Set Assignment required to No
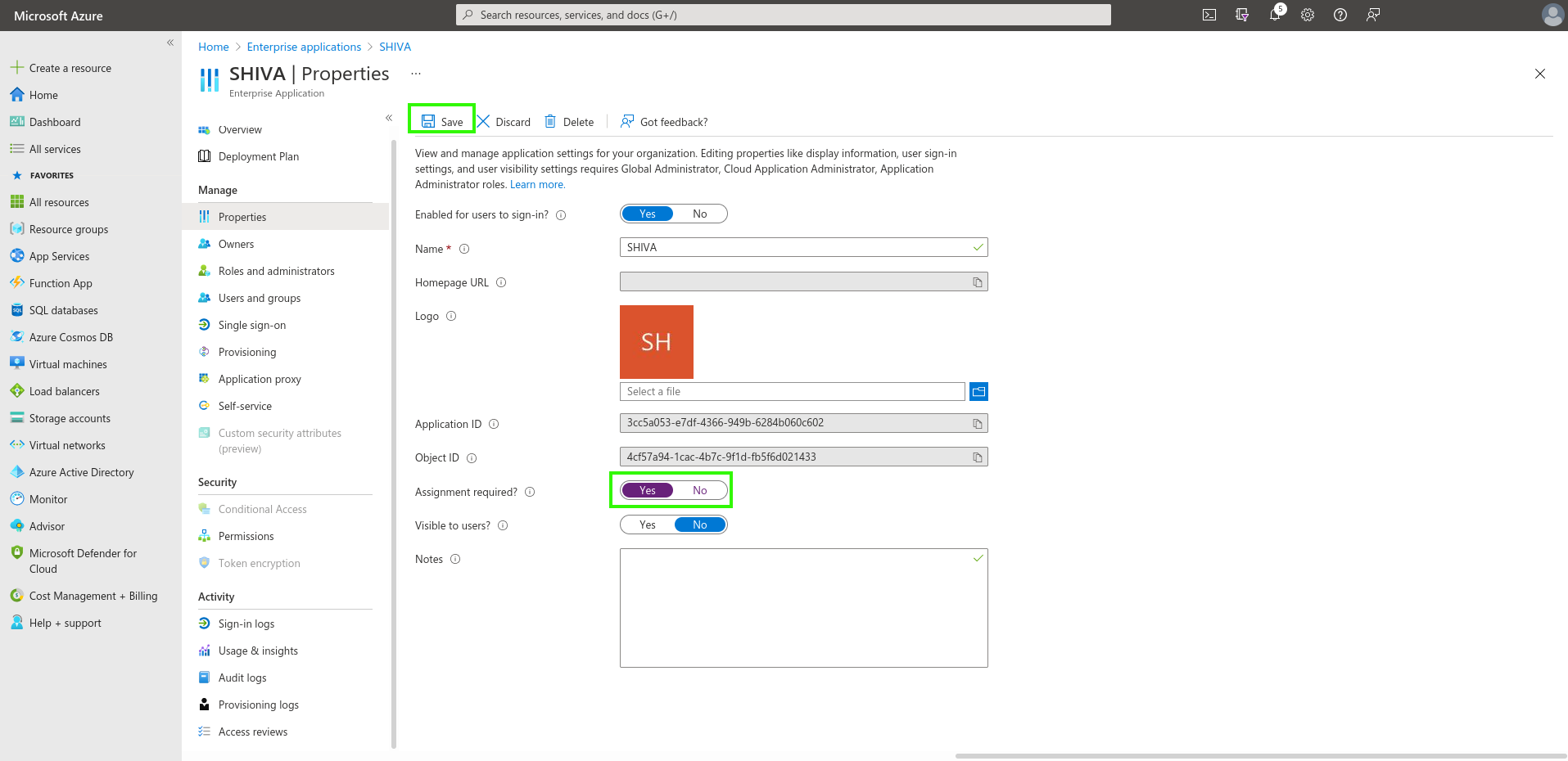The width and height of the screenshot is (1568, 761). click(x=699, y=490)
